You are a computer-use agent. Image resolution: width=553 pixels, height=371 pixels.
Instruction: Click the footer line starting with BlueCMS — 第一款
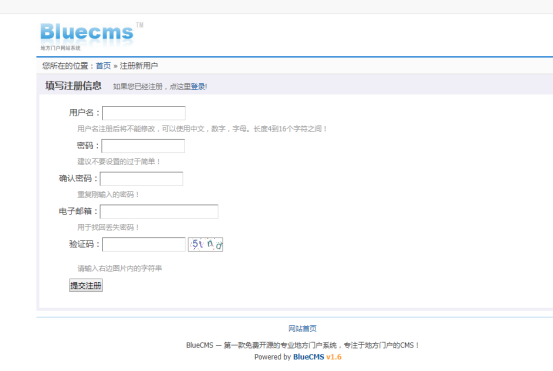pos(303,345)
